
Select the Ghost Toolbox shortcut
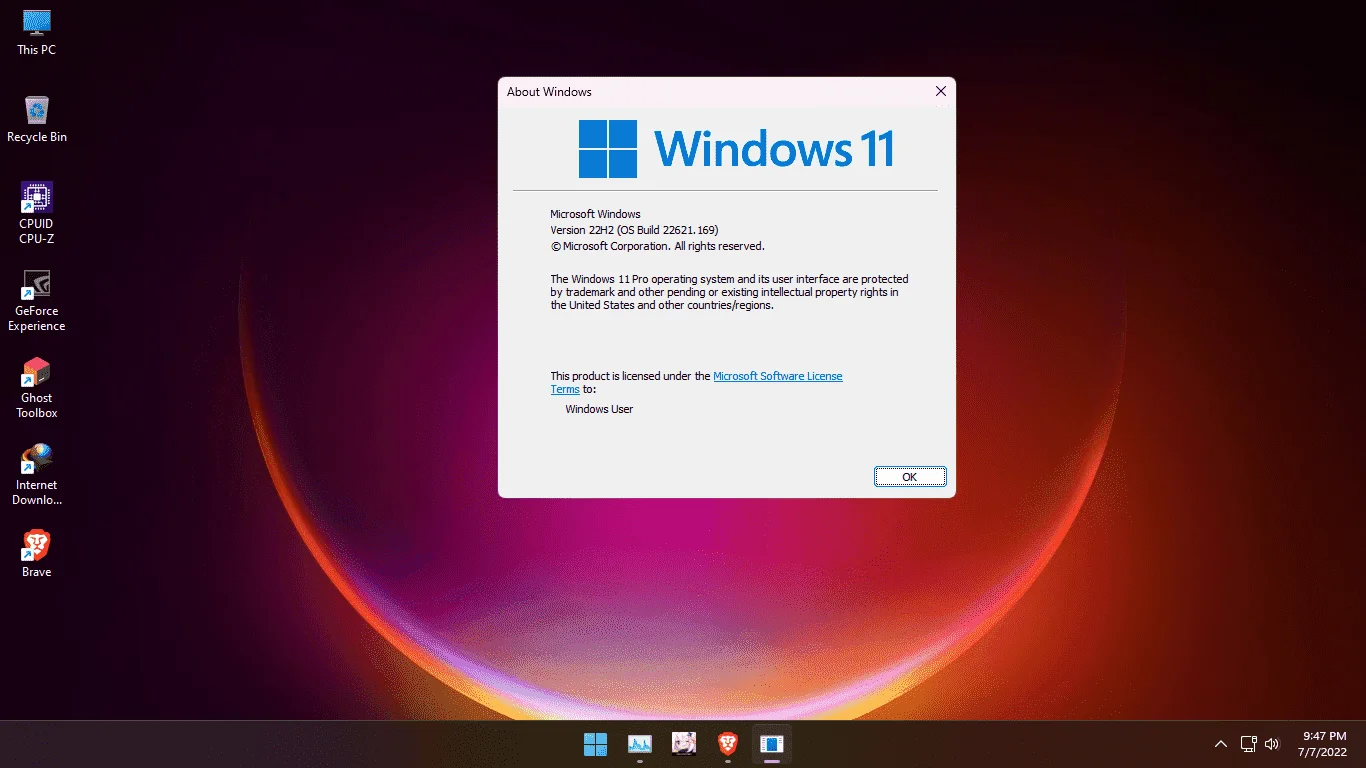(x=37, y=387)
